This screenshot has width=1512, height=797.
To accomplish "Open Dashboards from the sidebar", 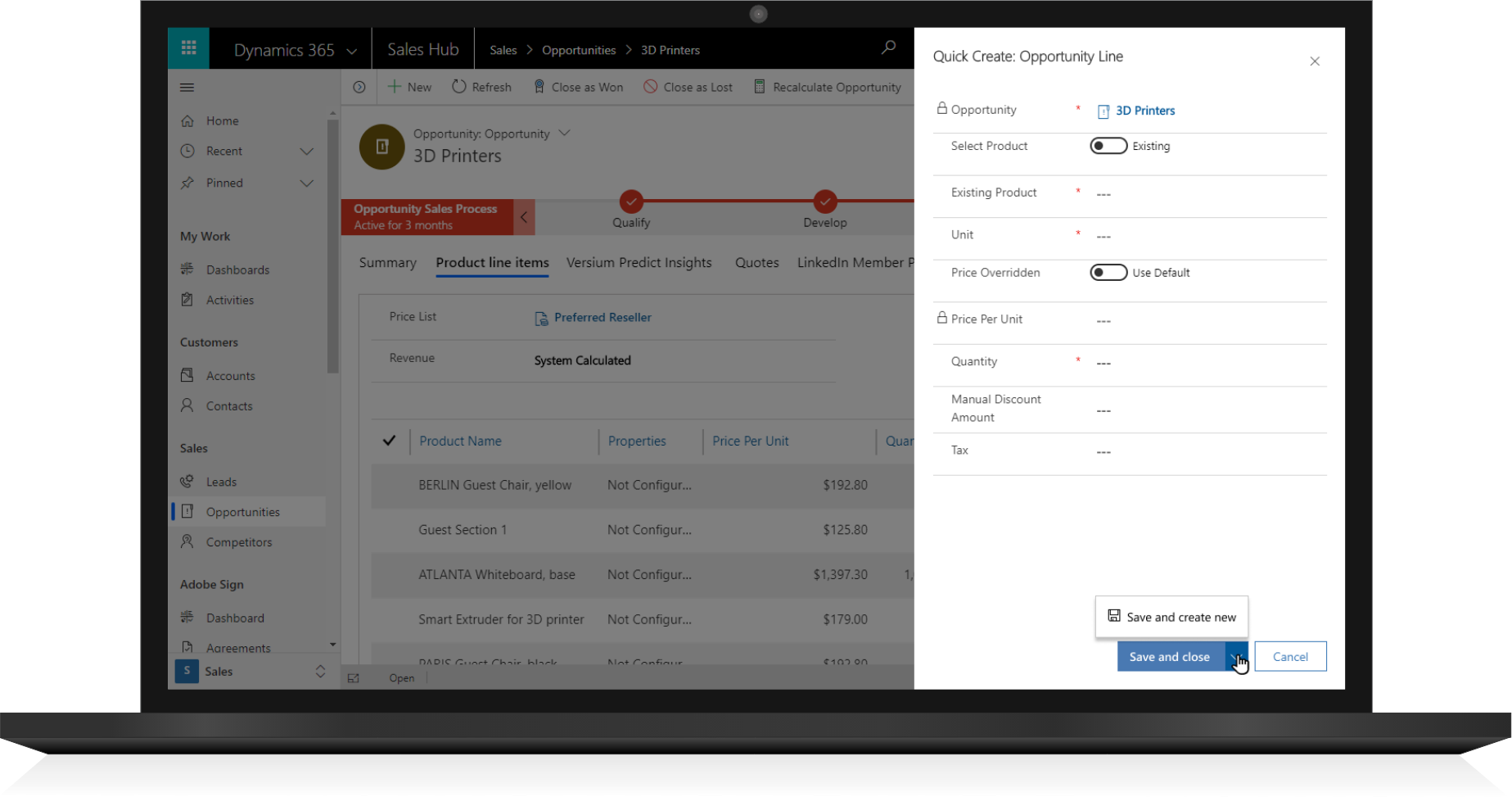I will pyautogui.click(x=237, y=269).
